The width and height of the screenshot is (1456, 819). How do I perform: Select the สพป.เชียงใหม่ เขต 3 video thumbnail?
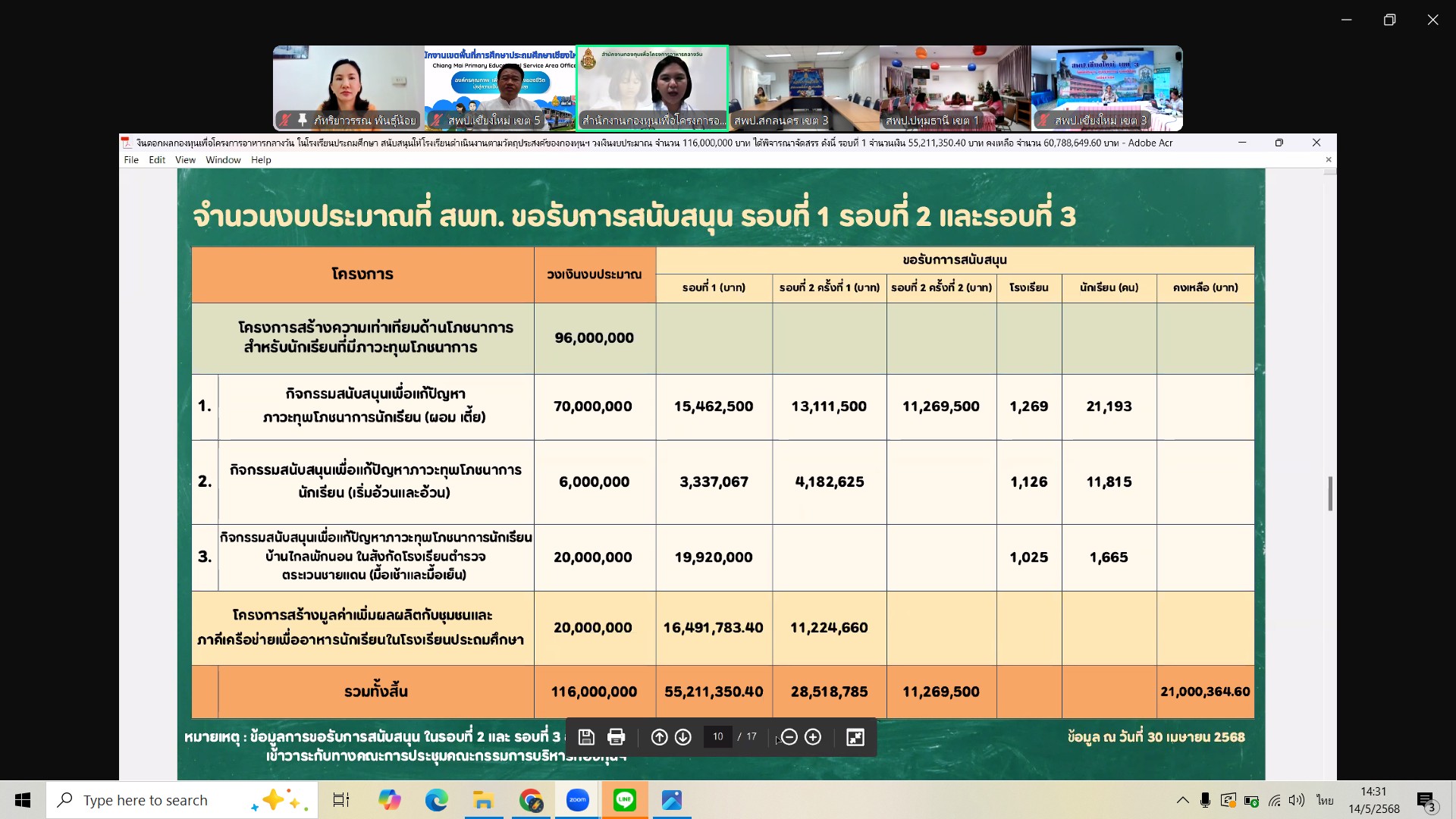tap(1107, 88)
